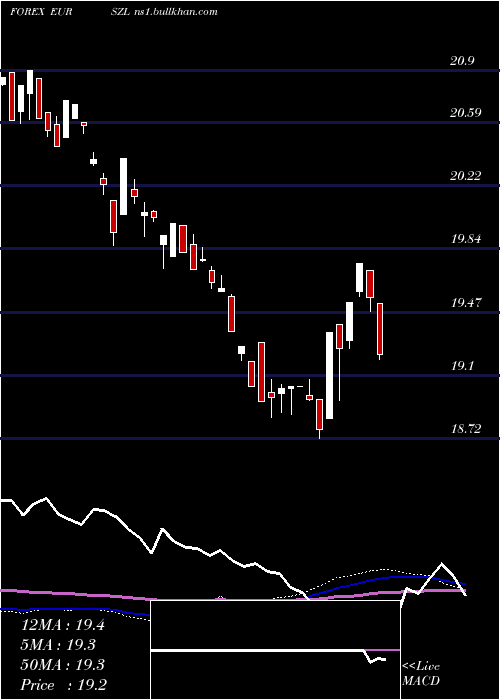Screen dimensions: 500x700
Task: Click the '<<Live MACD' label
Action: point(421,674)
